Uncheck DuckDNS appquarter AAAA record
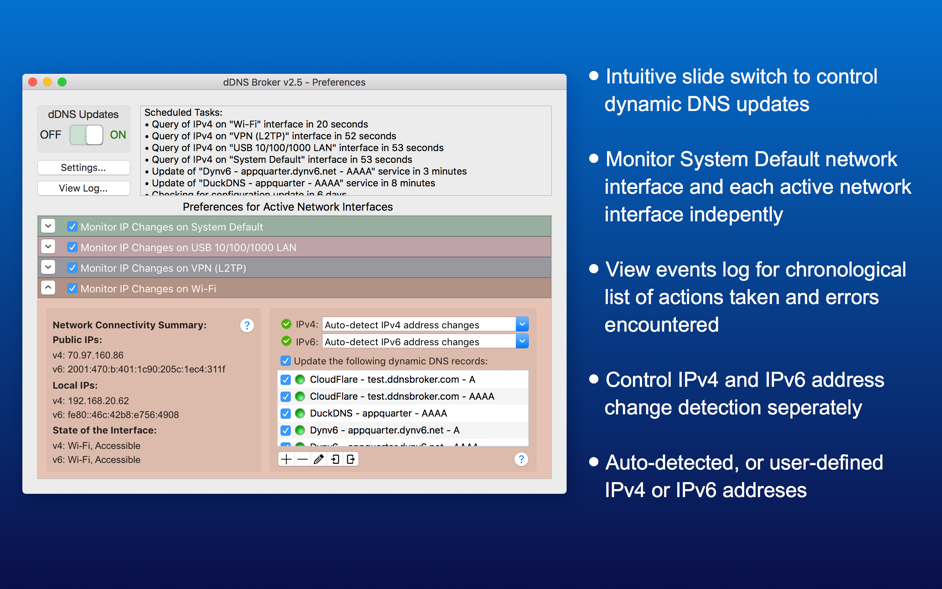 (286, 414)
